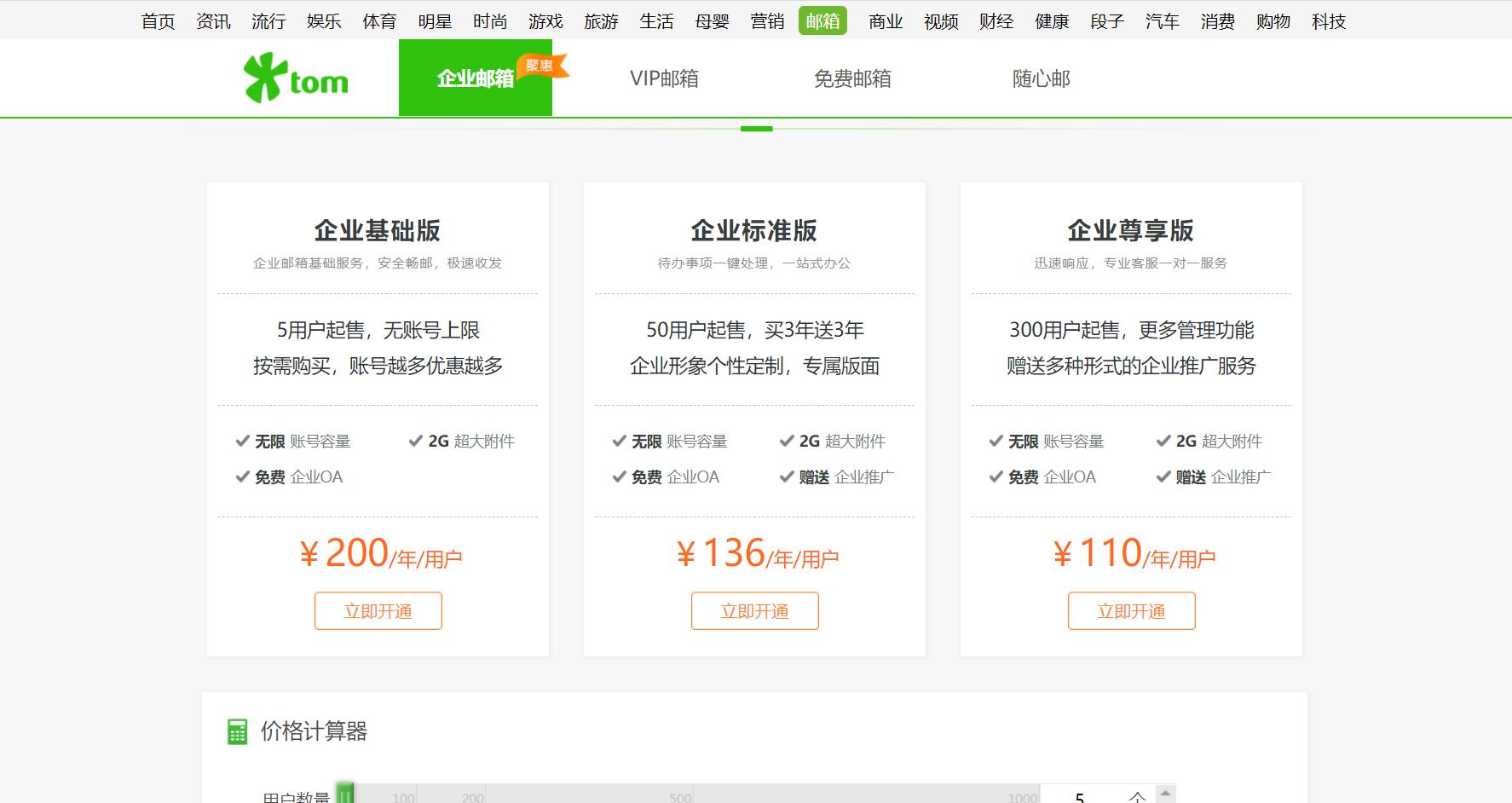This screenshot has width=1512, height=803.
Task: Click the checkmark beside 赠送企业推广 in 企业标准版
Action: point(786,477)
